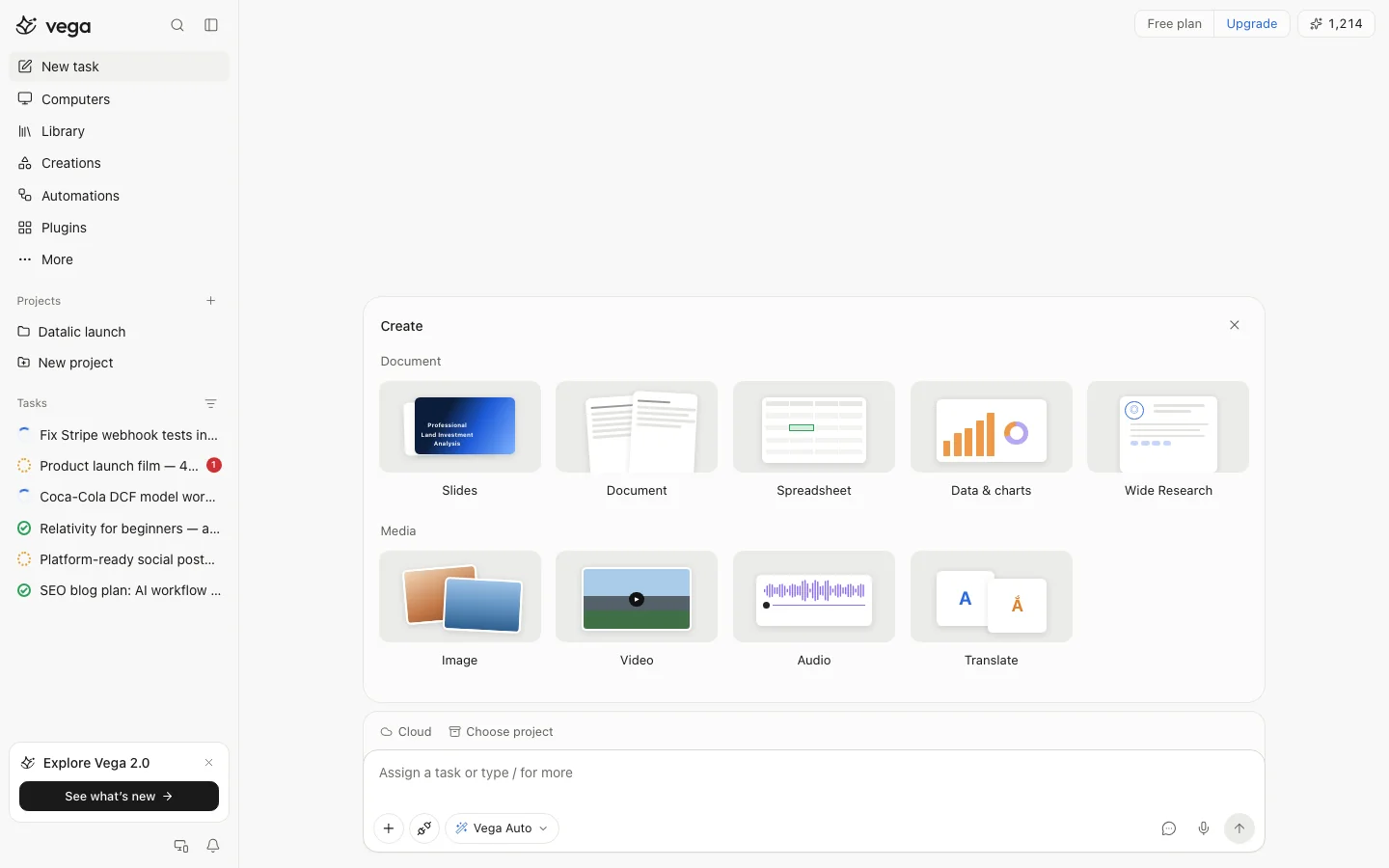This screenshot has width=1389, height=868.
Task: Click the devices icon beside the bell
Action: pyautogui.click(x=180, y=846)
